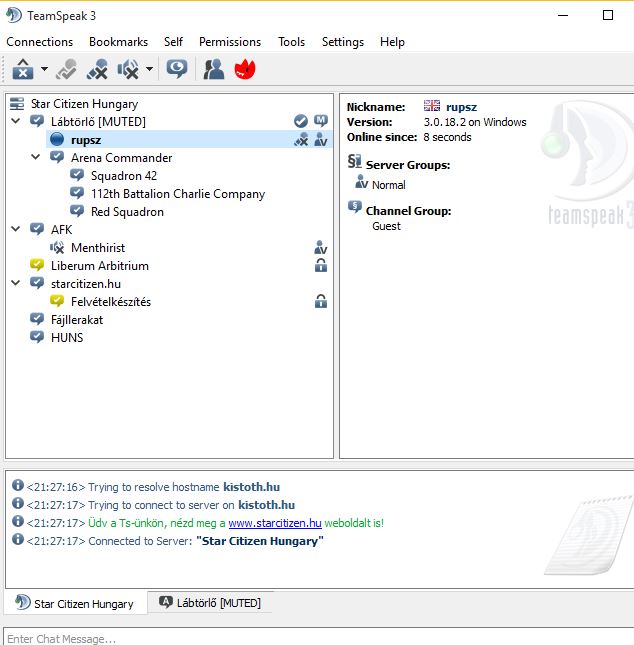Select the Felvételkészítés channel
This screenshot has height=645, width=634.
111,302
